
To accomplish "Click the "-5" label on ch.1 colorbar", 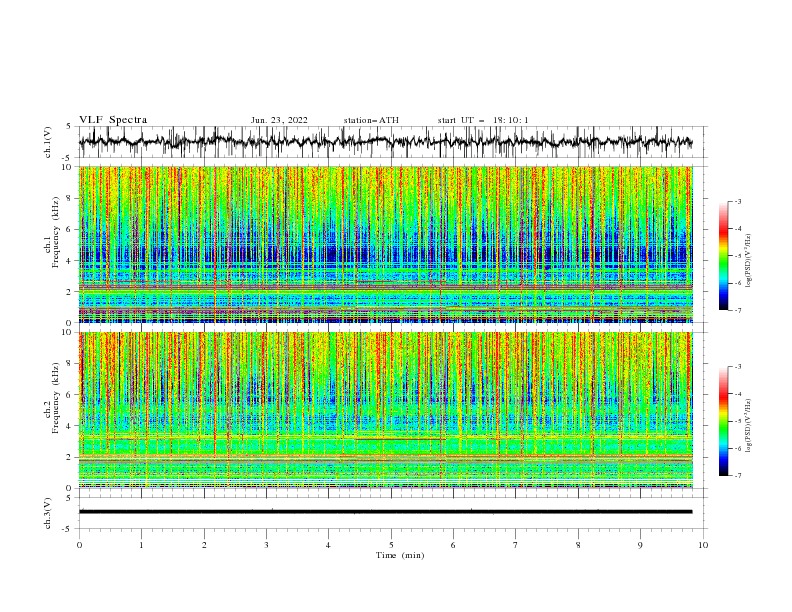I will click(x=738, y=256).
